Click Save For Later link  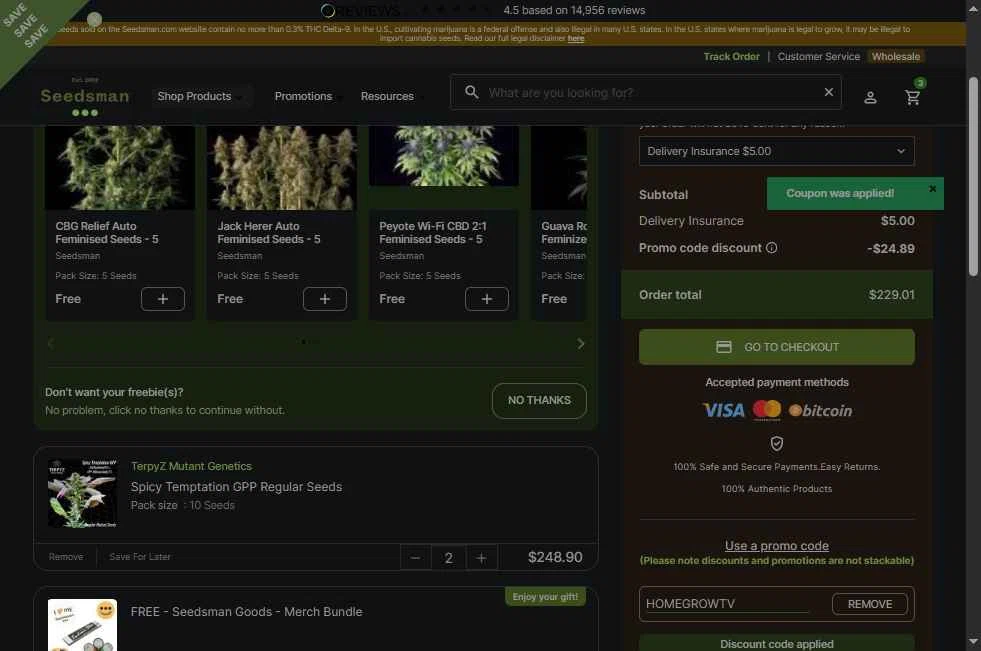click(140, 557)
